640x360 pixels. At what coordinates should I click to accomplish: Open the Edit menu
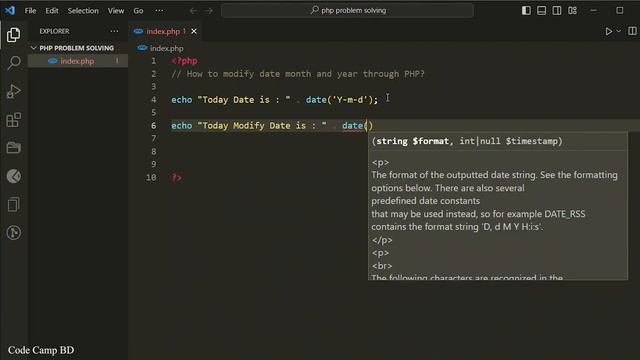click(52, 11)
